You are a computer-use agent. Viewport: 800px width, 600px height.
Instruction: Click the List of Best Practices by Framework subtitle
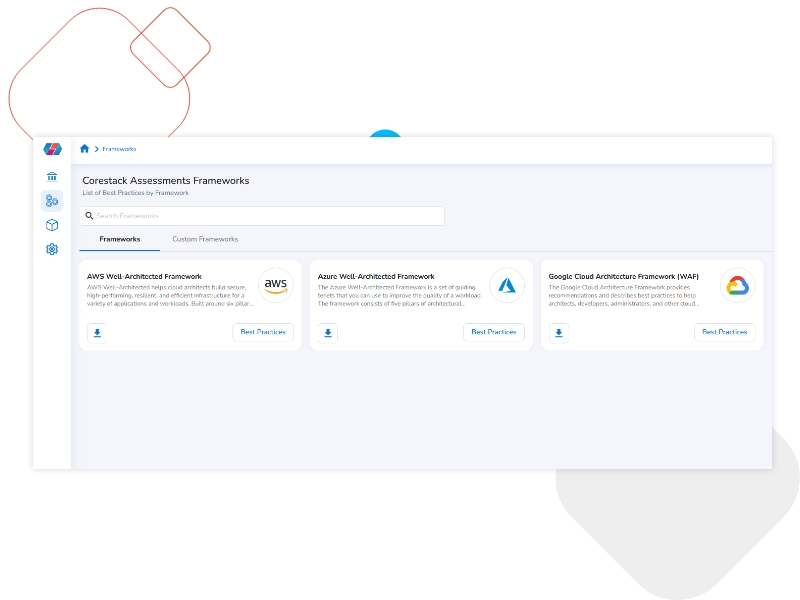(x=136, y=193)
